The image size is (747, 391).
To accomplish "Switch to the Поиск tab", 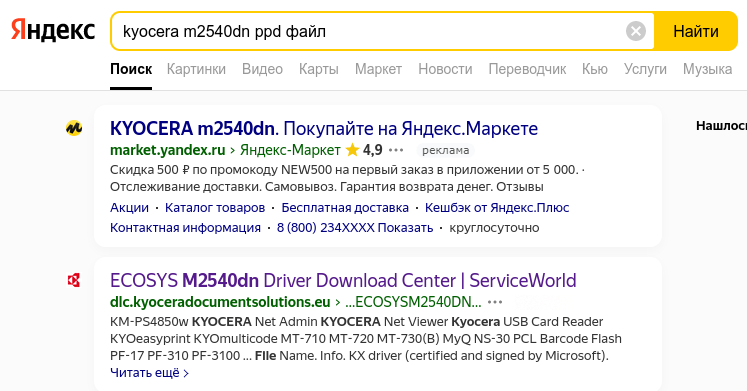I will (x=131, y=69).
